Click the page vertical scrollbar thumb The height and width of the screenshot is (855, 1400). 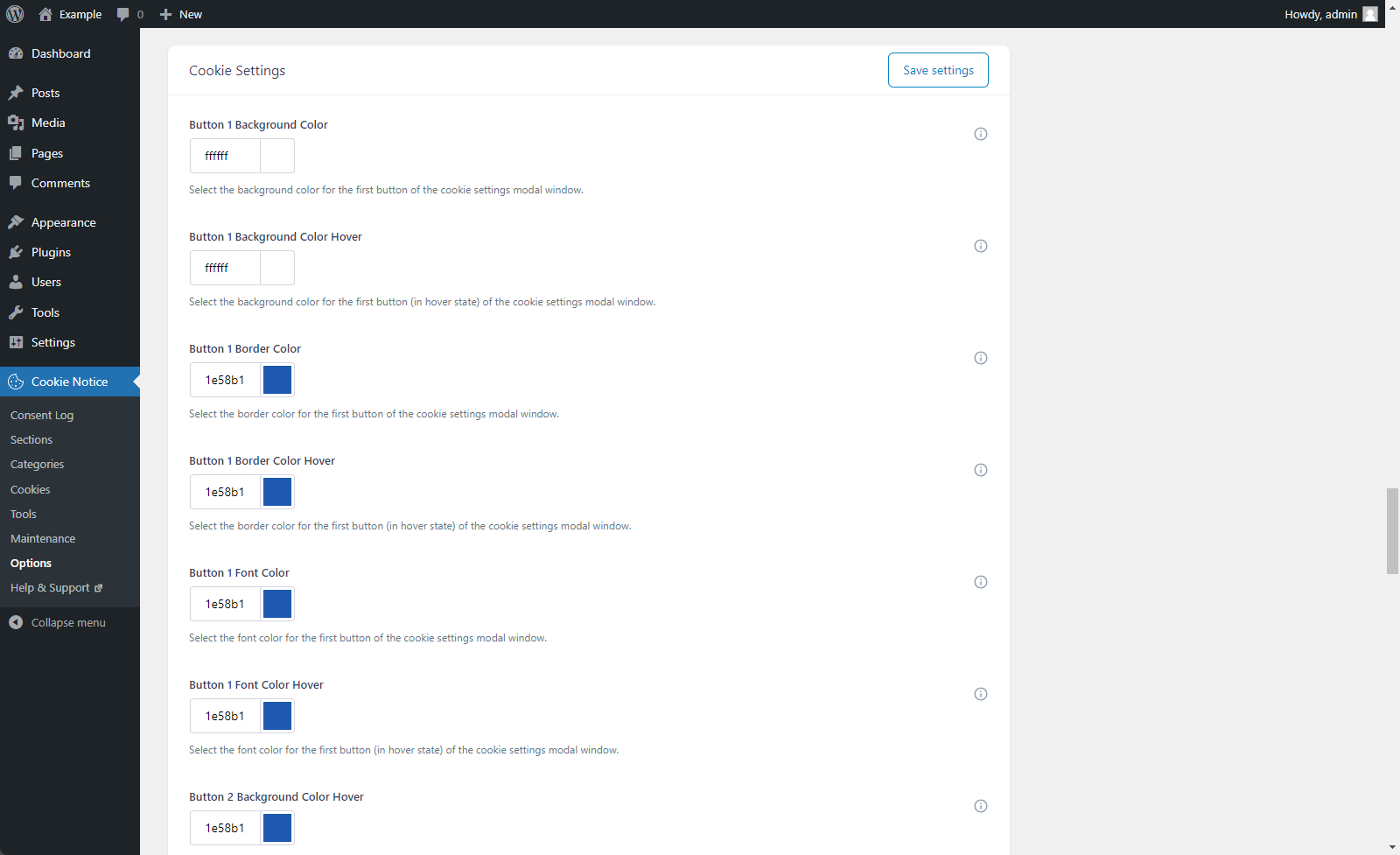[1392, 530]
